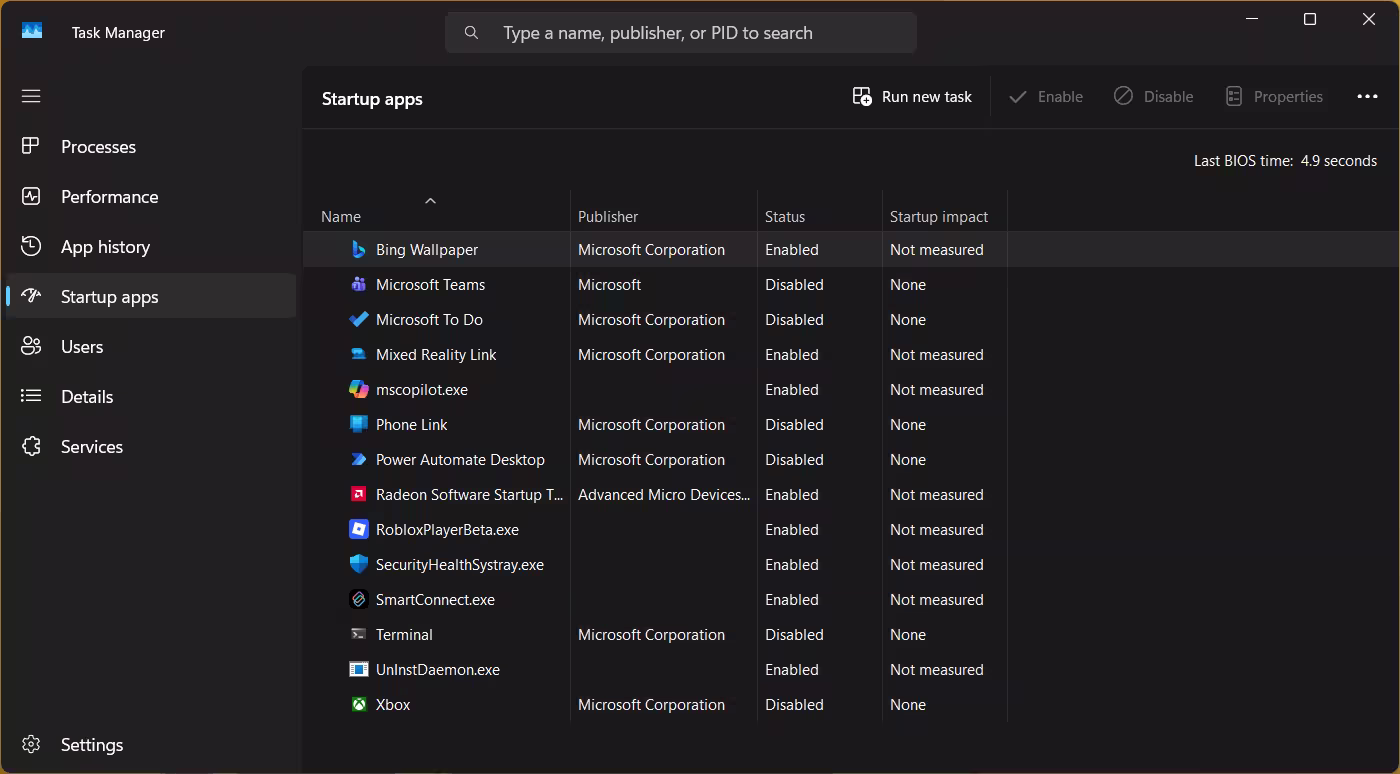1400x774 pixels.
Task: Select the Terminal row name
Action: pyautogui.click(x=404, y=635)
